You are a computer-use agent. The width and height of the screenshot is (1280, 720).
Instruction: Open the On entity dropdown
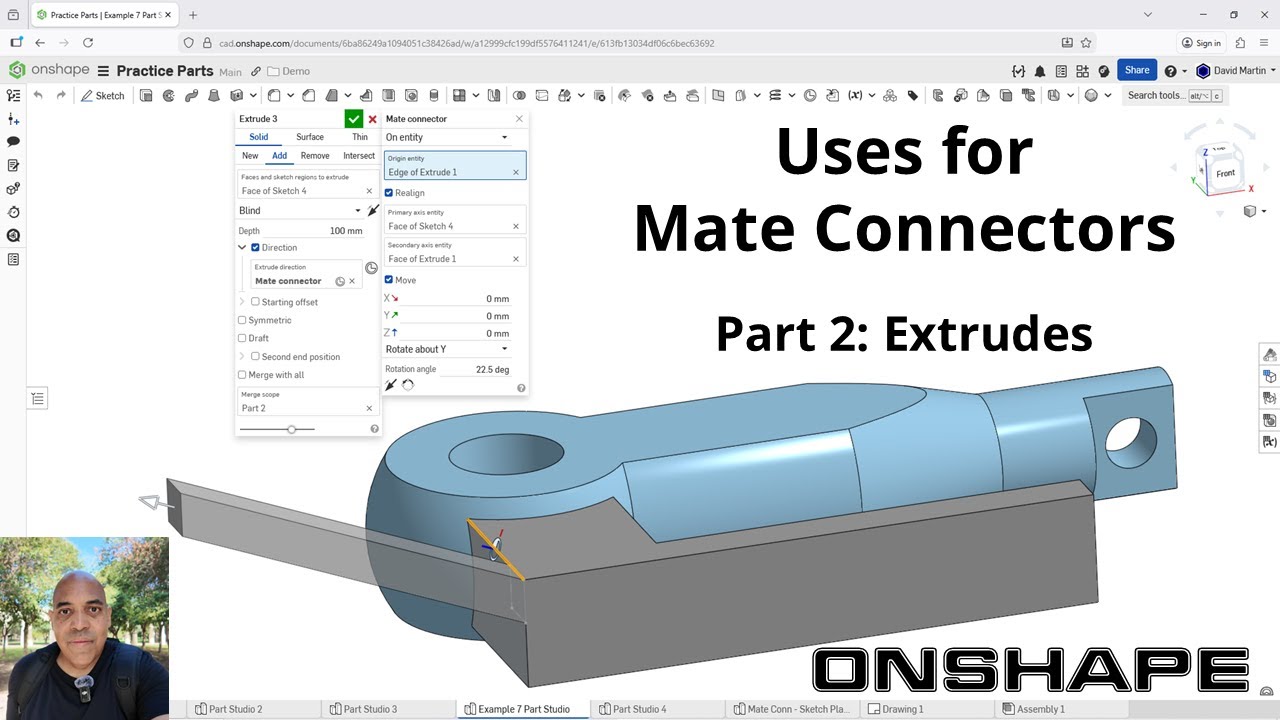[447, 137]
